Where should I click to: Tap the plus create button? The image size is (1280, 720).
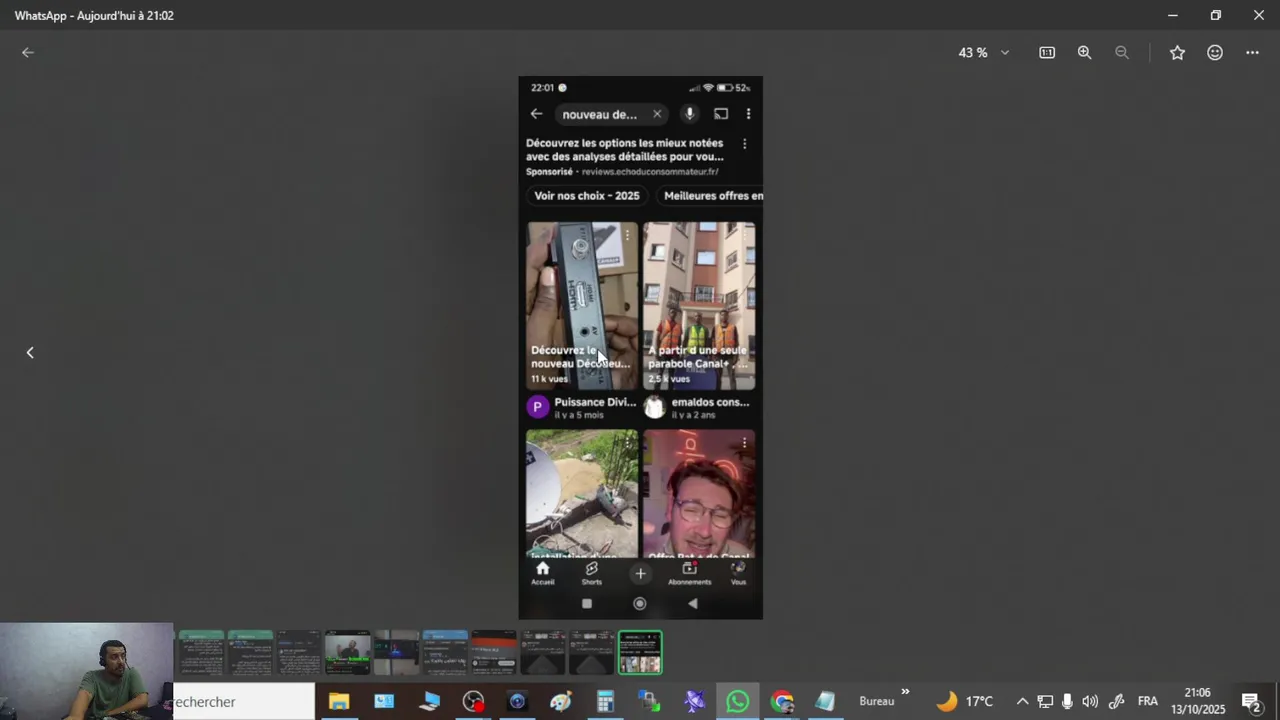(x=640, y=573)
